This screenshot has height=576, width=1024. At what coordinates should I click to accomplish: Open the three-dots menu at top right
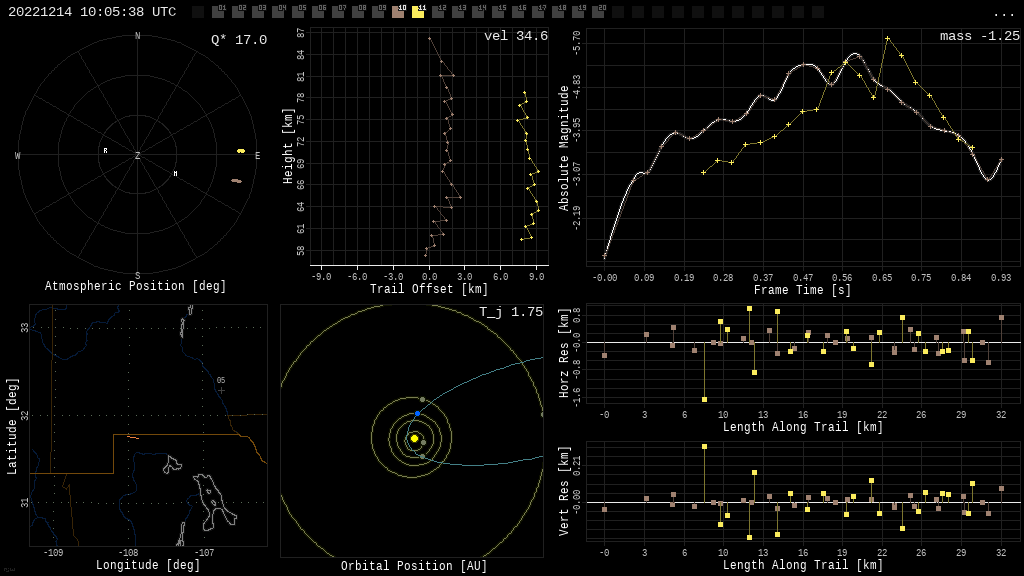(1003, 14)
